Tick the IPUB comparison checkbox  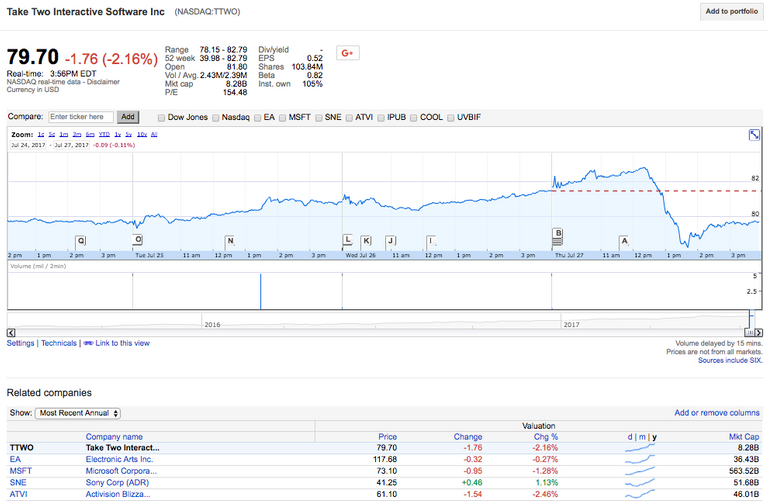pos(381,118)
